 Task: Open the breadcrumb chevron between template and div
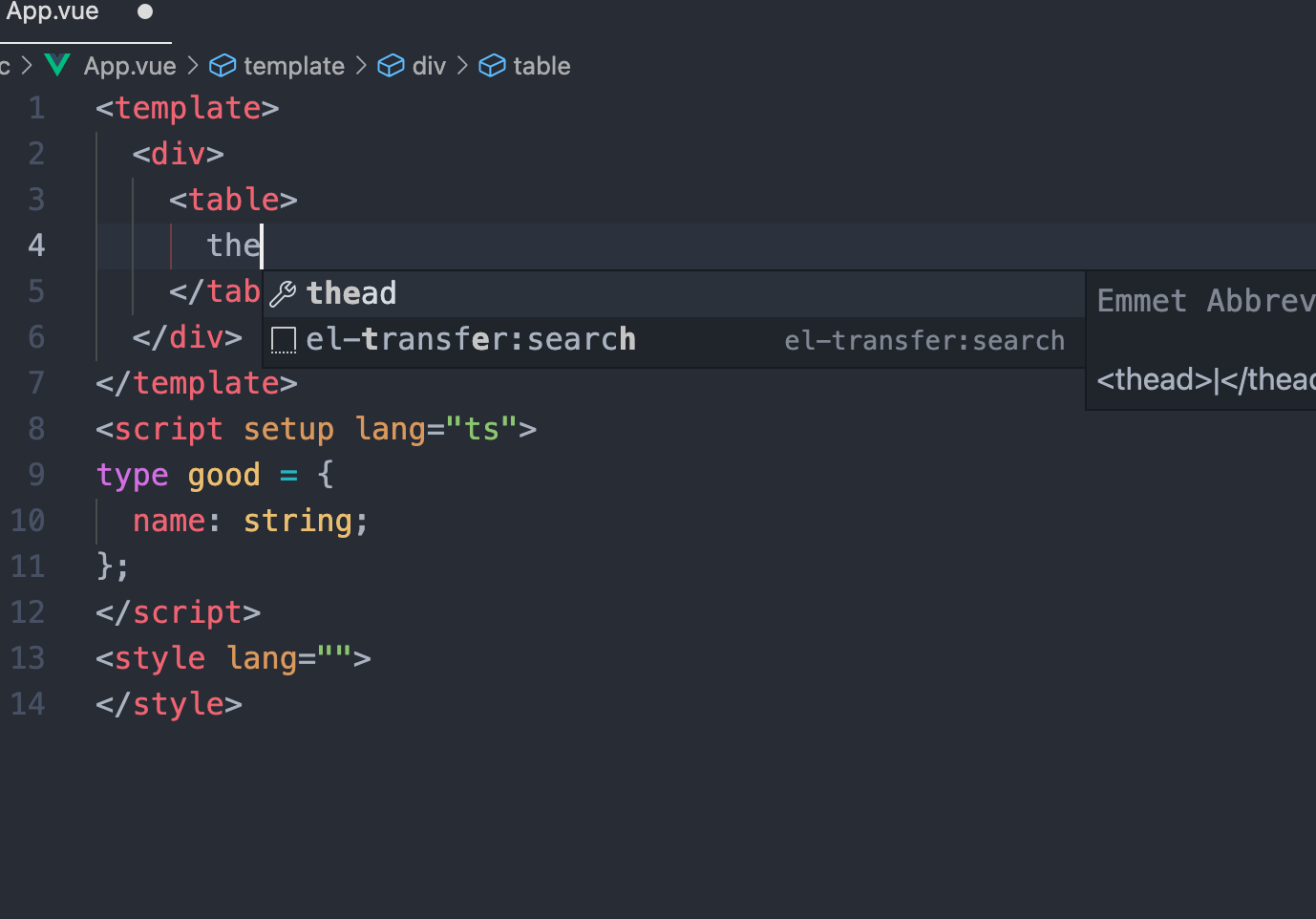(x=360, y=65)
